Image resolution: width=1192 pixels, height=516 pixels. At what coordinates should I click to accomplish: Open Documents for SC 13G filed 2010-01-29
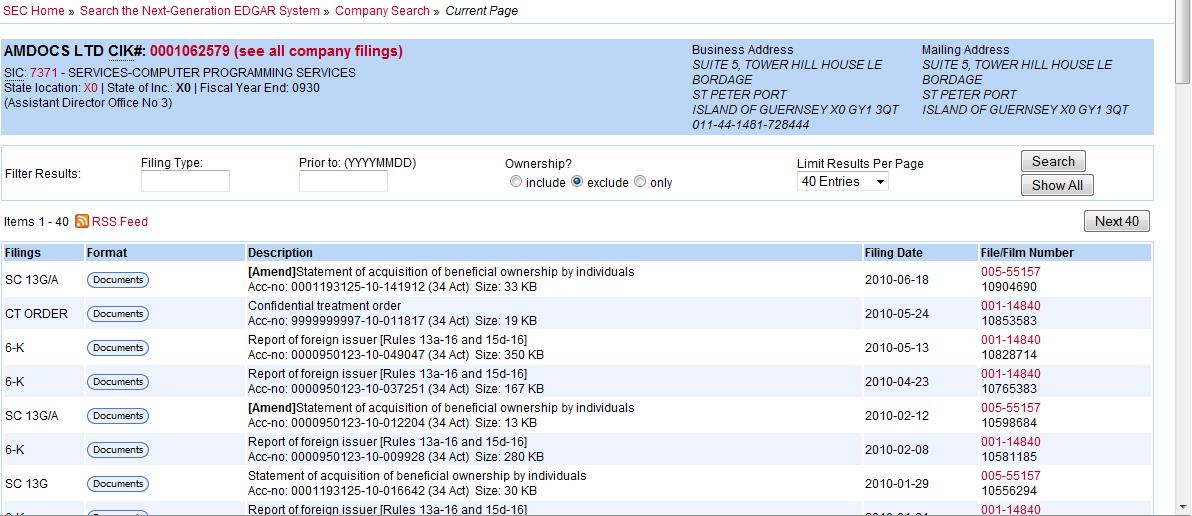(x=118, y=483)
